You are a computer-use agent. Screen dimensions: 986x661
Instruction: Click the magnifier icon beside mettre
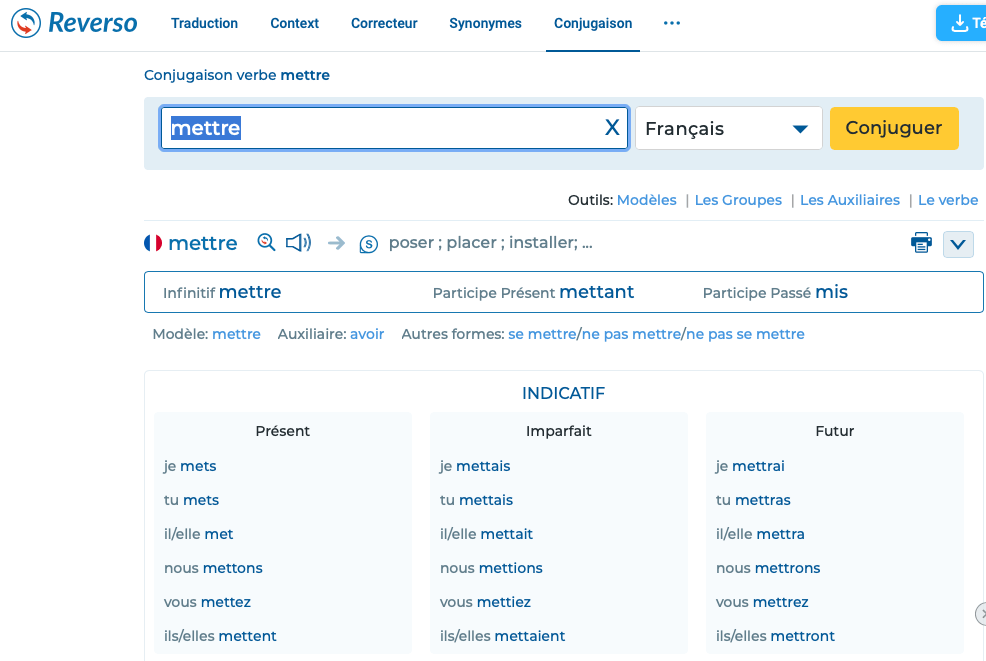[266, 242]
